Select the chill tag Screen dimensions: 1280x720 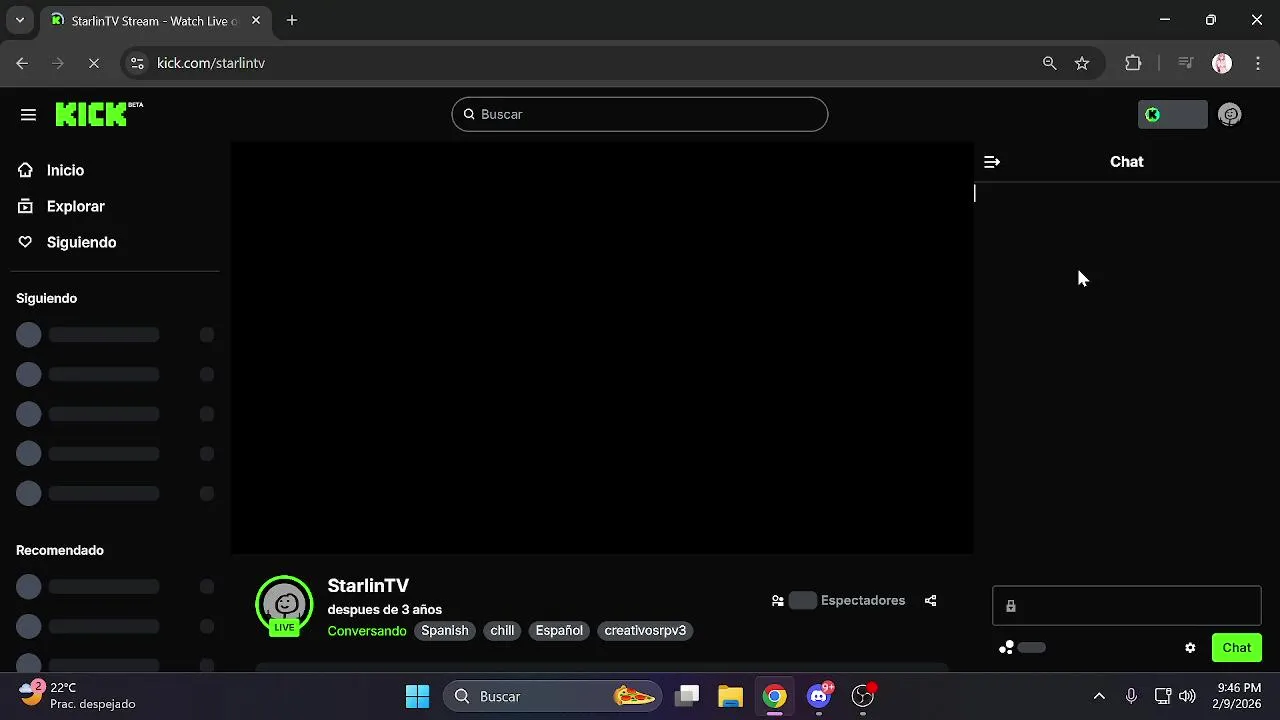502,631
